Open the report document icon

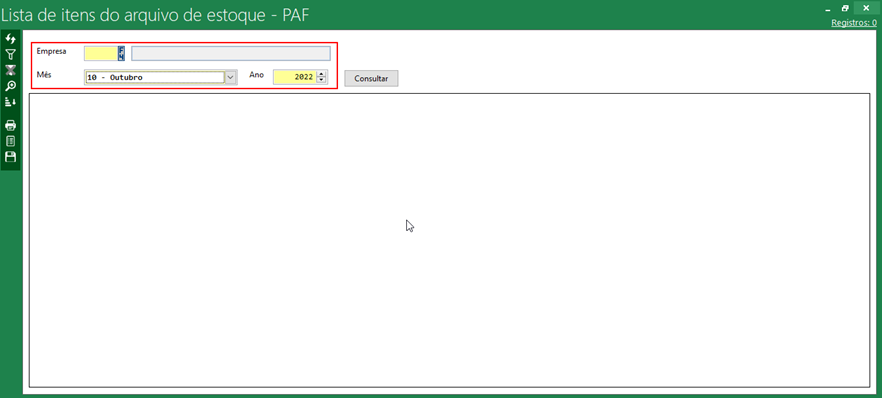point(10,141)
